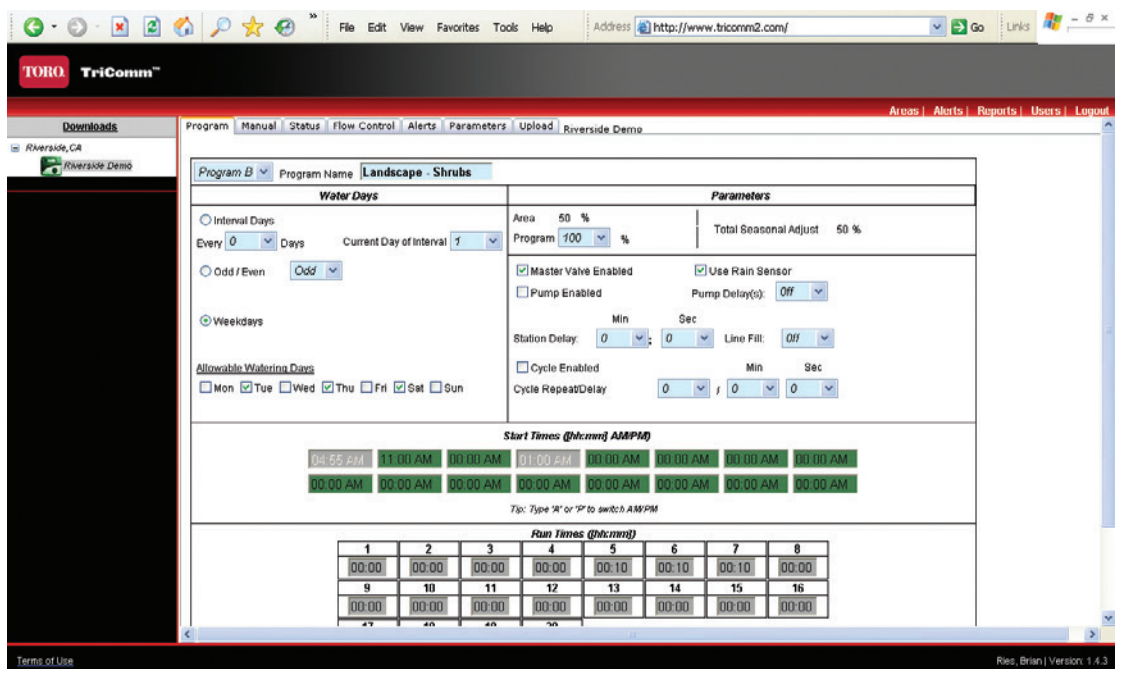Switch to the Flow Control tab
Screen dimensions: 1123x679
(x=364, y=126)
